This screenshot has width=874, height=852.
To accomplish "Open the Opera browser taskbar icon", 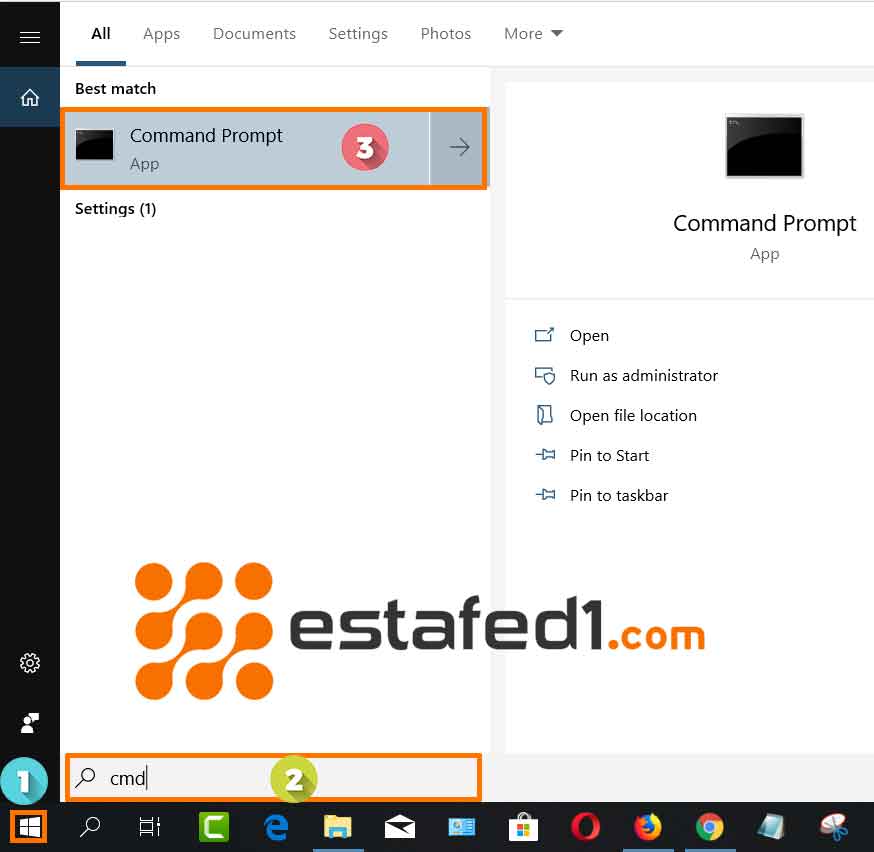I will tap(585, 827).
